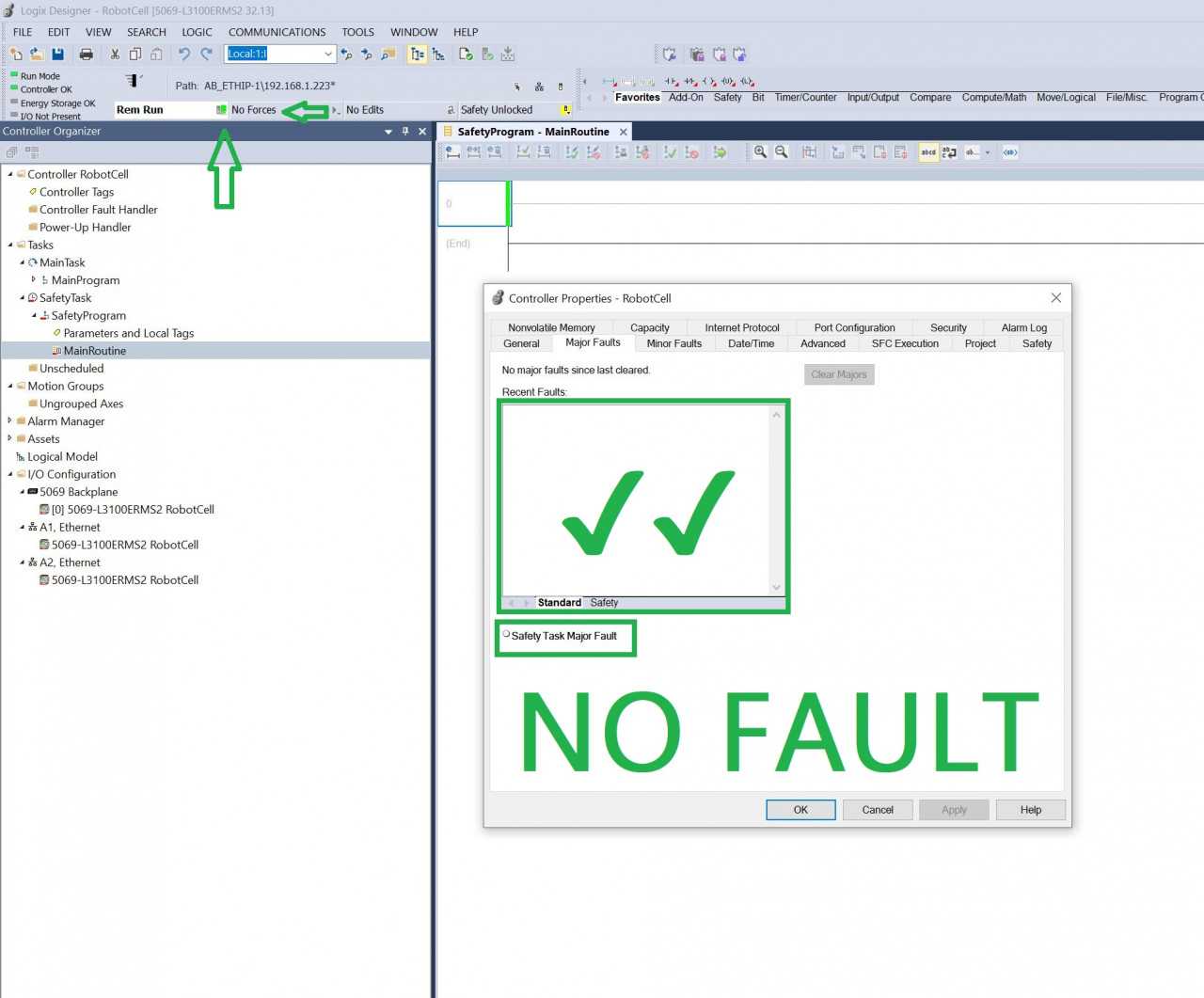This screenshot has width=1204, height=998.
Task: Click the network browse icon near Path
Action: click(539, 87)
